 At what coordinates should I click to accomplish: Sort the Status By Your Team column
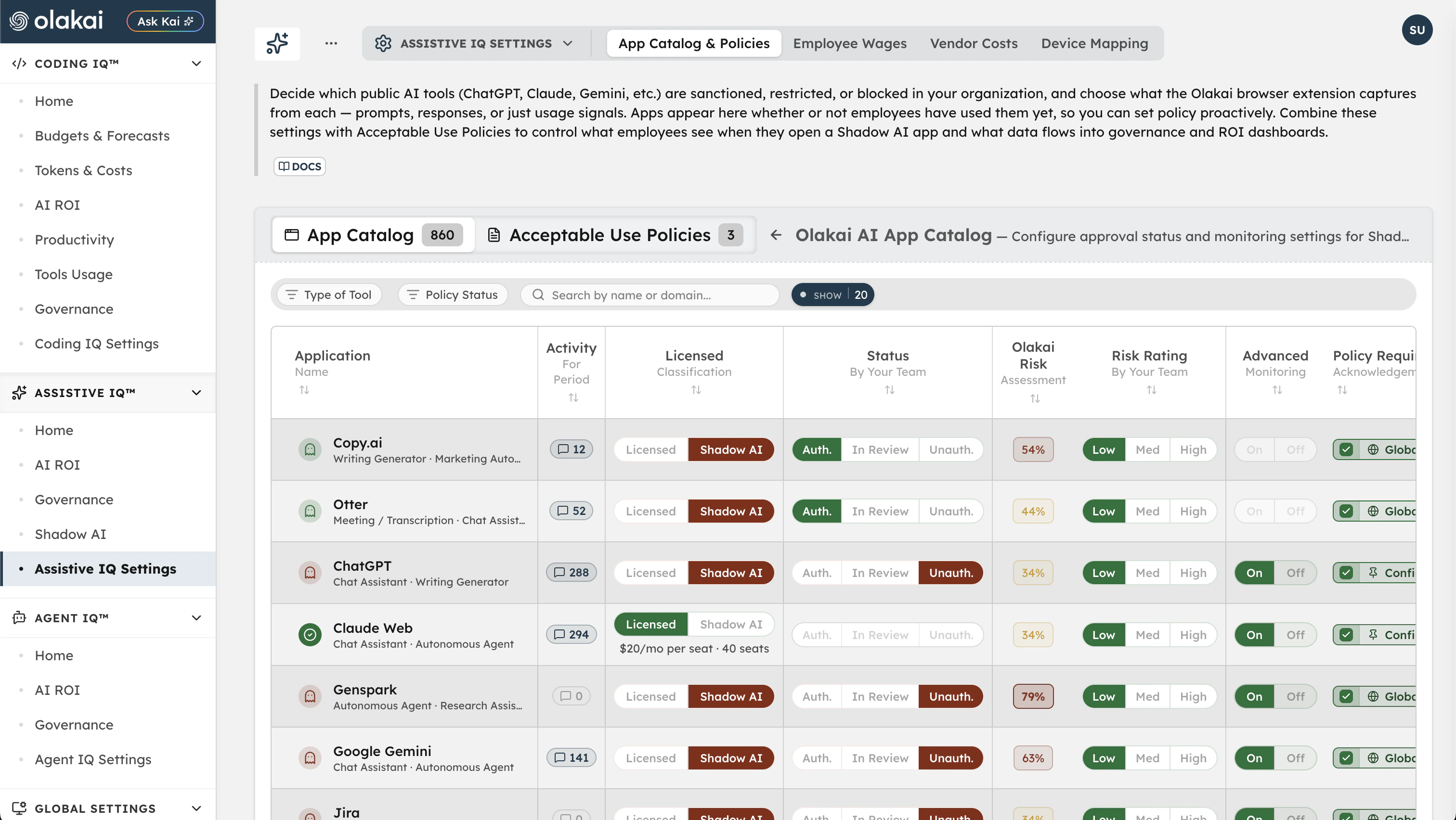pos(890,390)
